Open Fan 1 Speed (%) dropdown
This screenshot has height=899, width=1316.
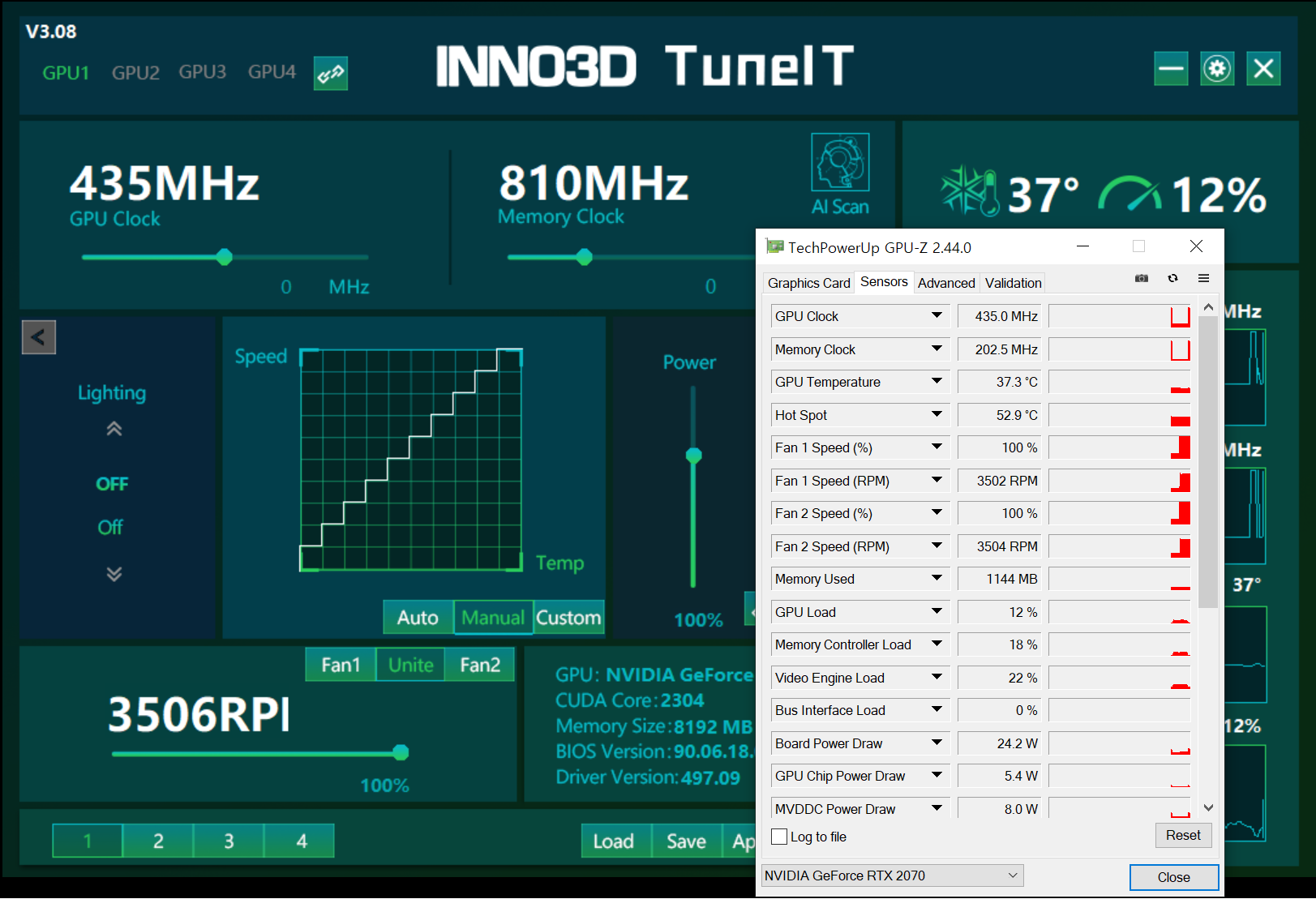(x=937, y=447)
